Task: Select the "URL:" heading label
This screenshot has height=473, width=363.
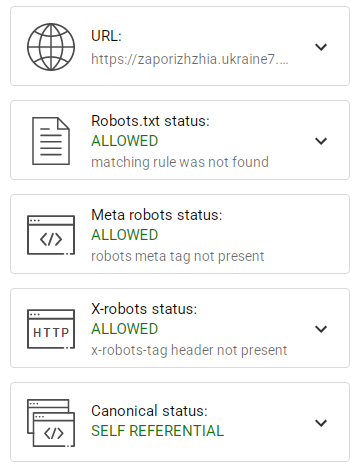Action: click(106, 36)
